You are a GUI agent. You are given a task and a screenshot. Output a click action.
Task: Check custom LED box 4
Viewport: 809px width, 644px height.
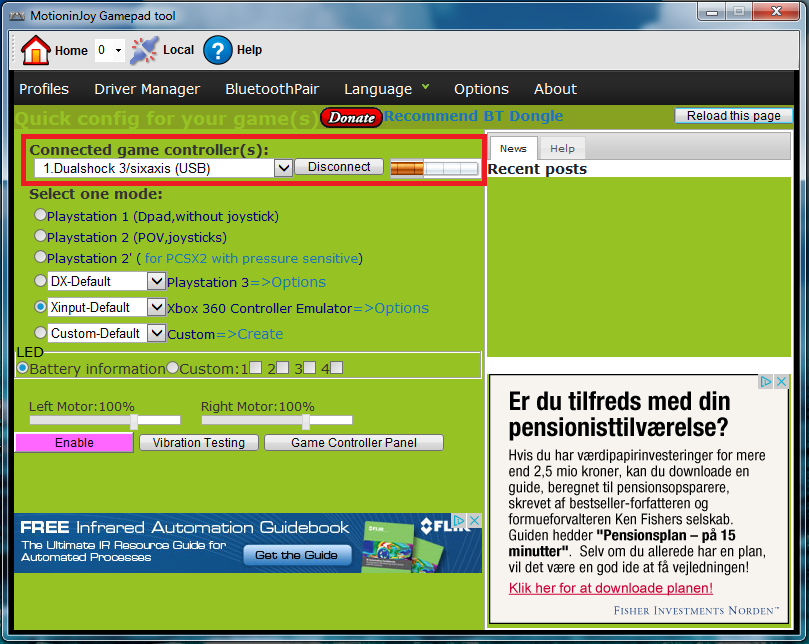(x=336, y=367)
